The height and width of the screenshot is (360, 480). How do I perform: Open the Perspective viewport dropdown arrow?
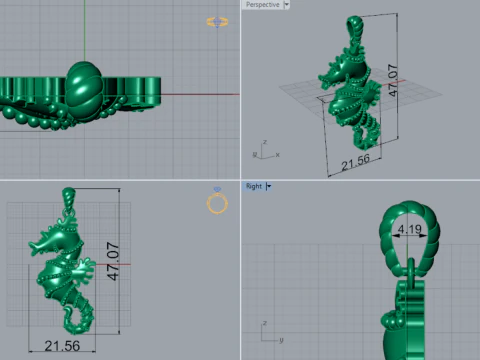286,5
